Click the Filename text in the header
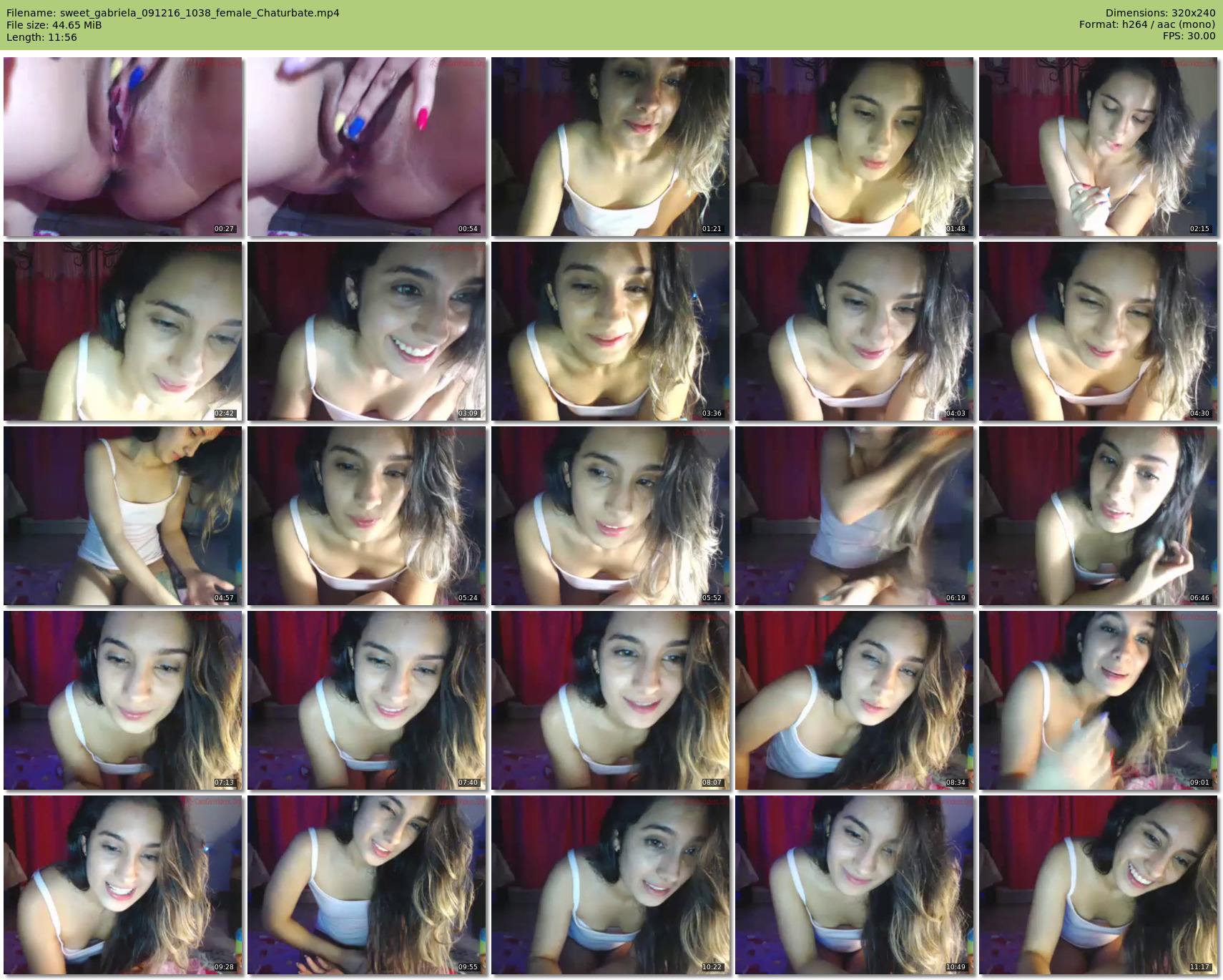1223x980 pixels. point(173,13)
